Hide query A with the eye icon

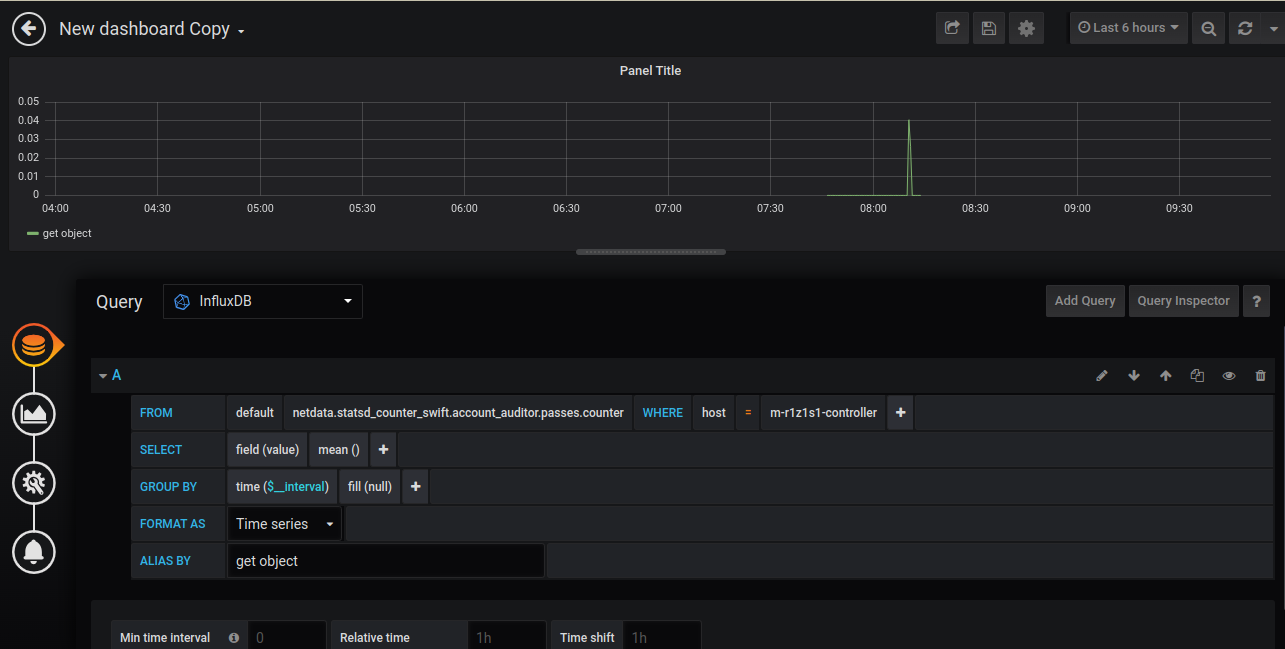[1229, 376]
